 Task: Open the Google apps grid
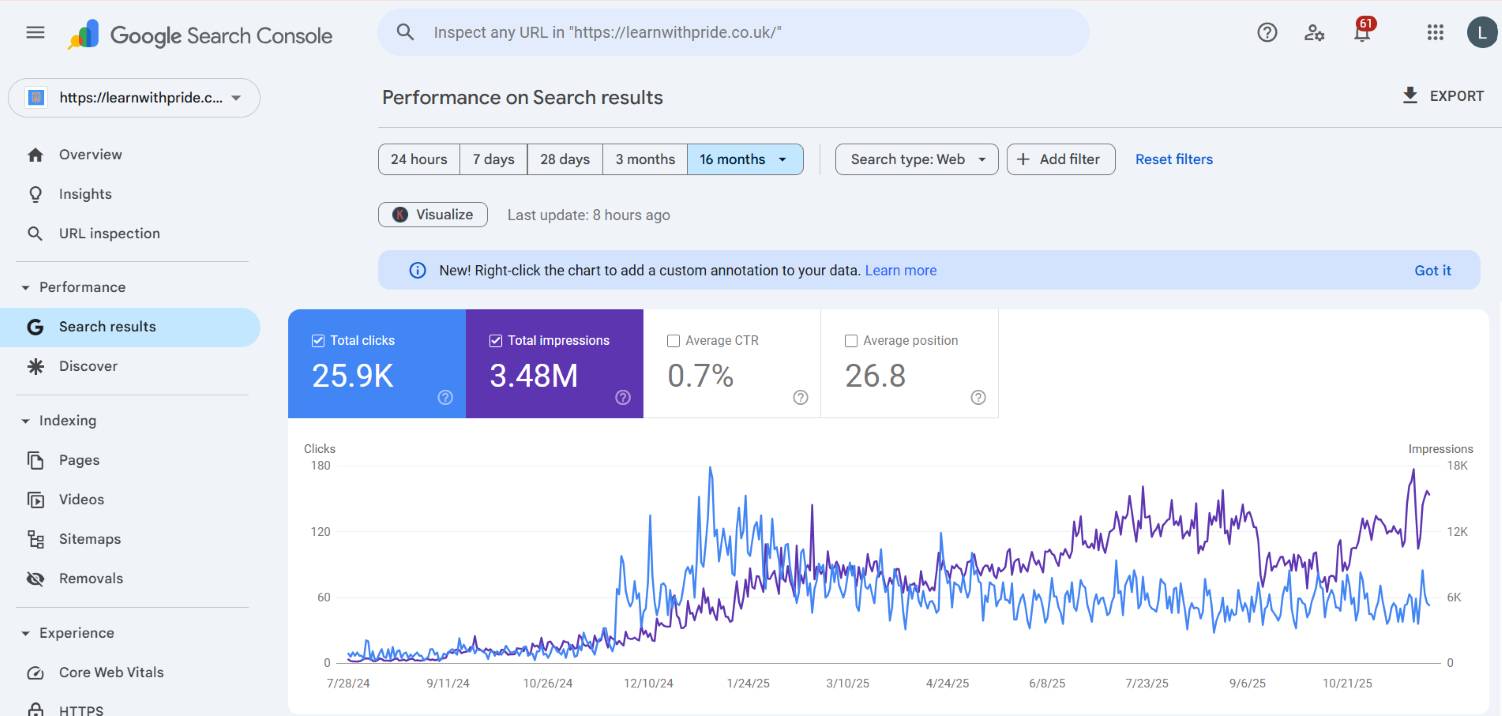point(1435,32)
